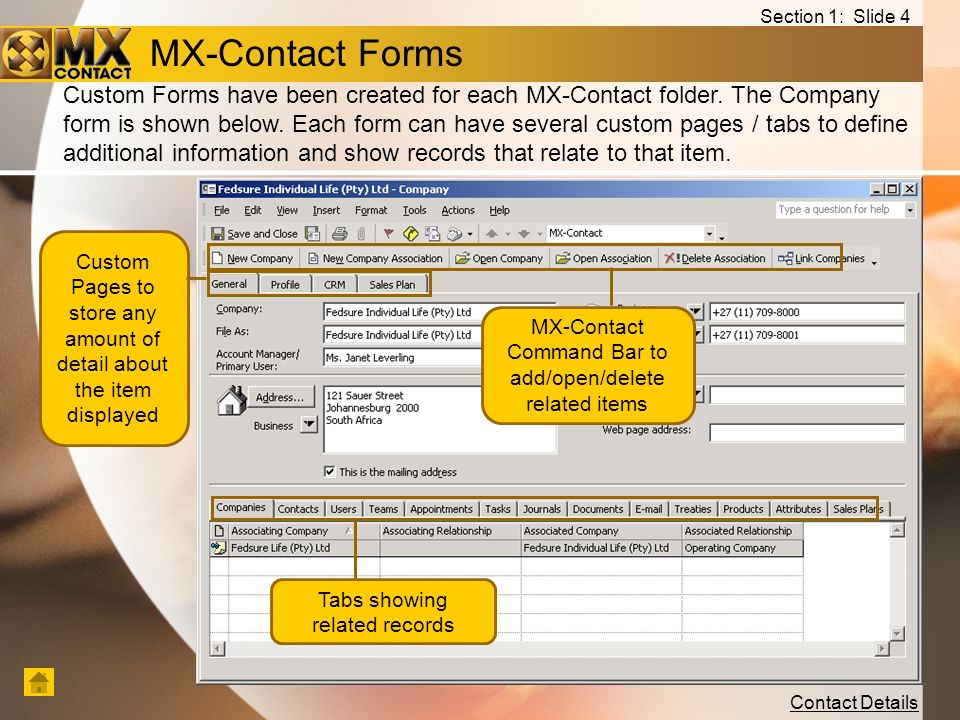Select the Products related-records tab
The image size is (960, 720).
[x=743, y=509]
